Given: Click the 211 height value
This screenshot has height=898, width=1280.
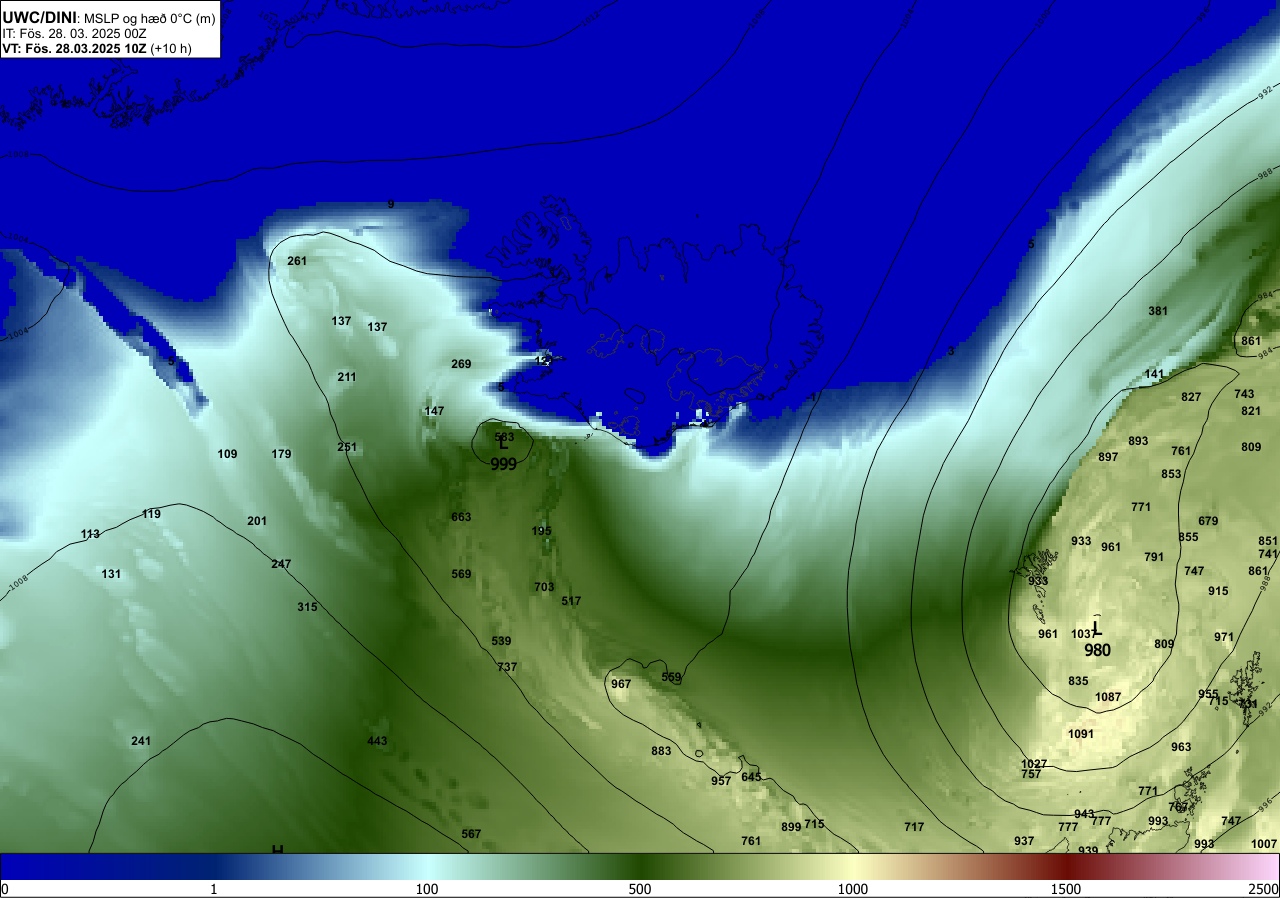Looking at the screenshot, I should click(x=346, y=377).
